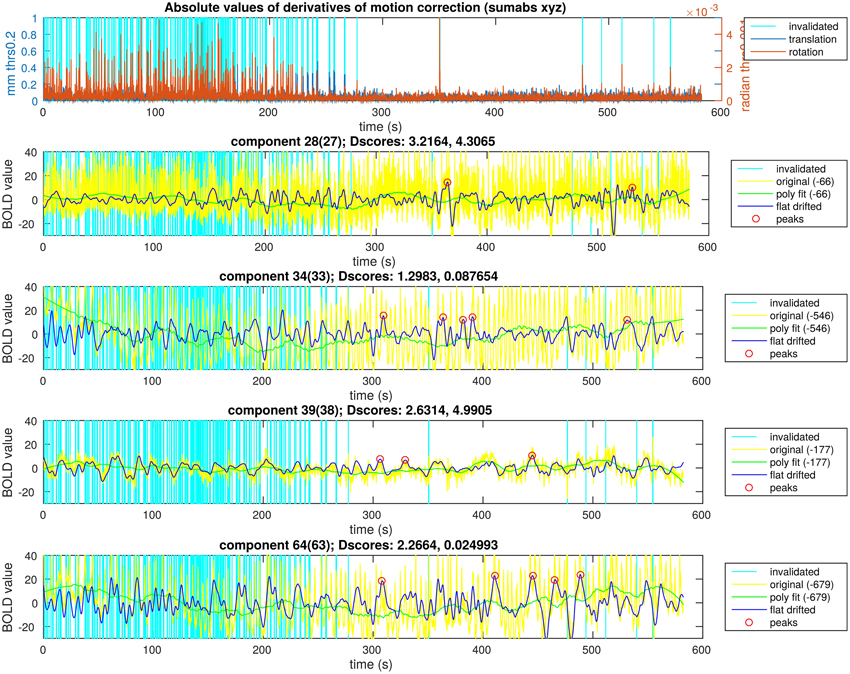850x674 pixels.
Task: Select 'poly fit (-177)' in the legend
Action: click(800, 462)
